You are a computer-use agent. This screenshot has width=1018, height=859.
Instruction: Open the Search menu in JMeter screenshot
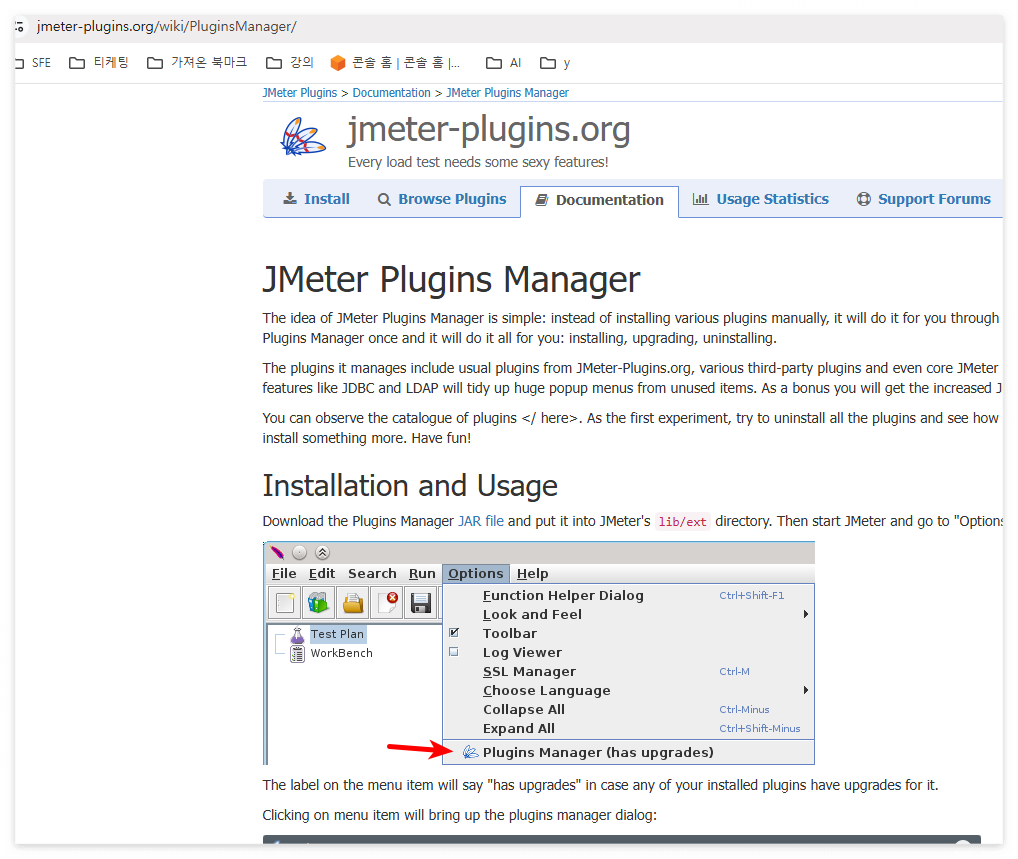(x=372, y=573)
